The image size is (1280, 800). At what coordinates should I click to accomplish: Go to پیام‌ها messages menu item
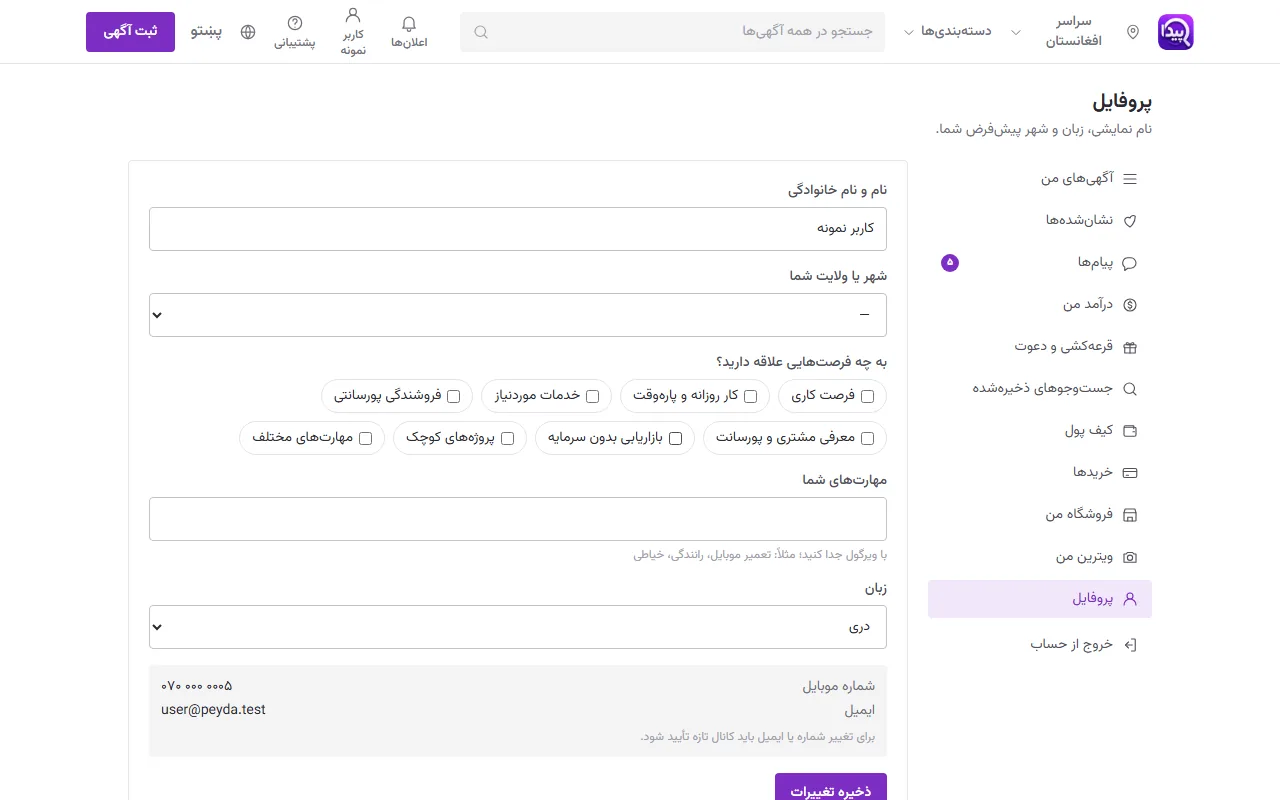pos(1040,263)
